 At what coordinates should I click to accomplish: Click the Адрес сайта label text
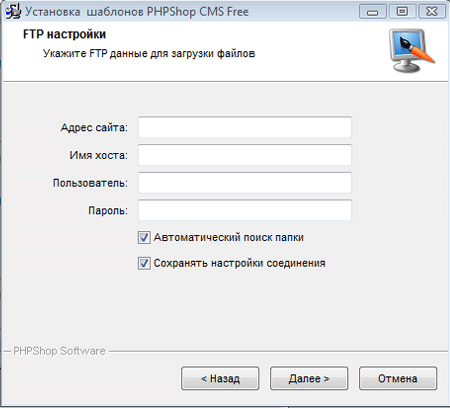[x=94, y=127]
